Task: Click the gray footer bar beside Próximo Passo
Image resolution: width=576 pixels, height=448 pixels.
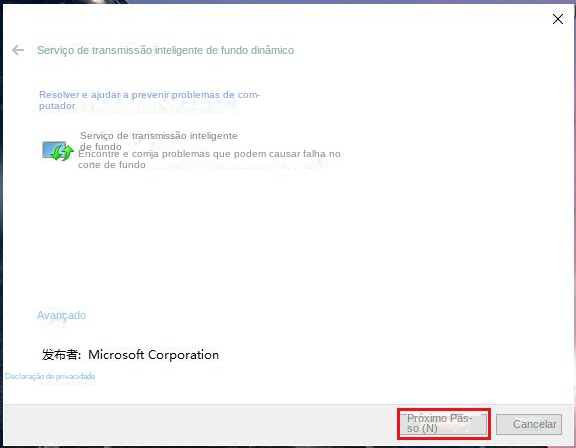Action: coord(198,424)
